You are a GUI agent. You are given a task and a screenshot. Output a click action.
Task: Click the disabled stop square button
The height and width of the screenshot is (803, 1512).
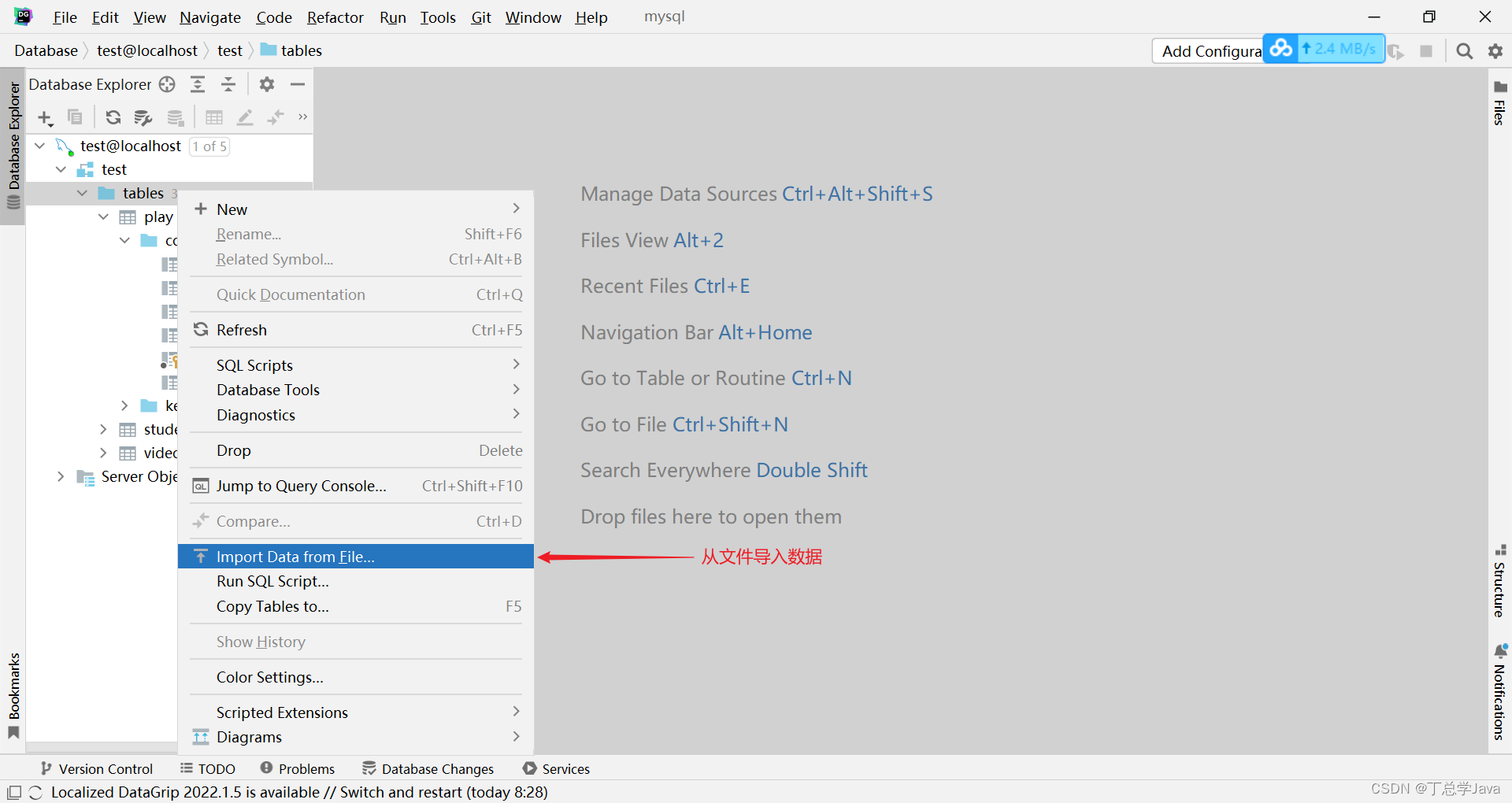(1426, 51)
